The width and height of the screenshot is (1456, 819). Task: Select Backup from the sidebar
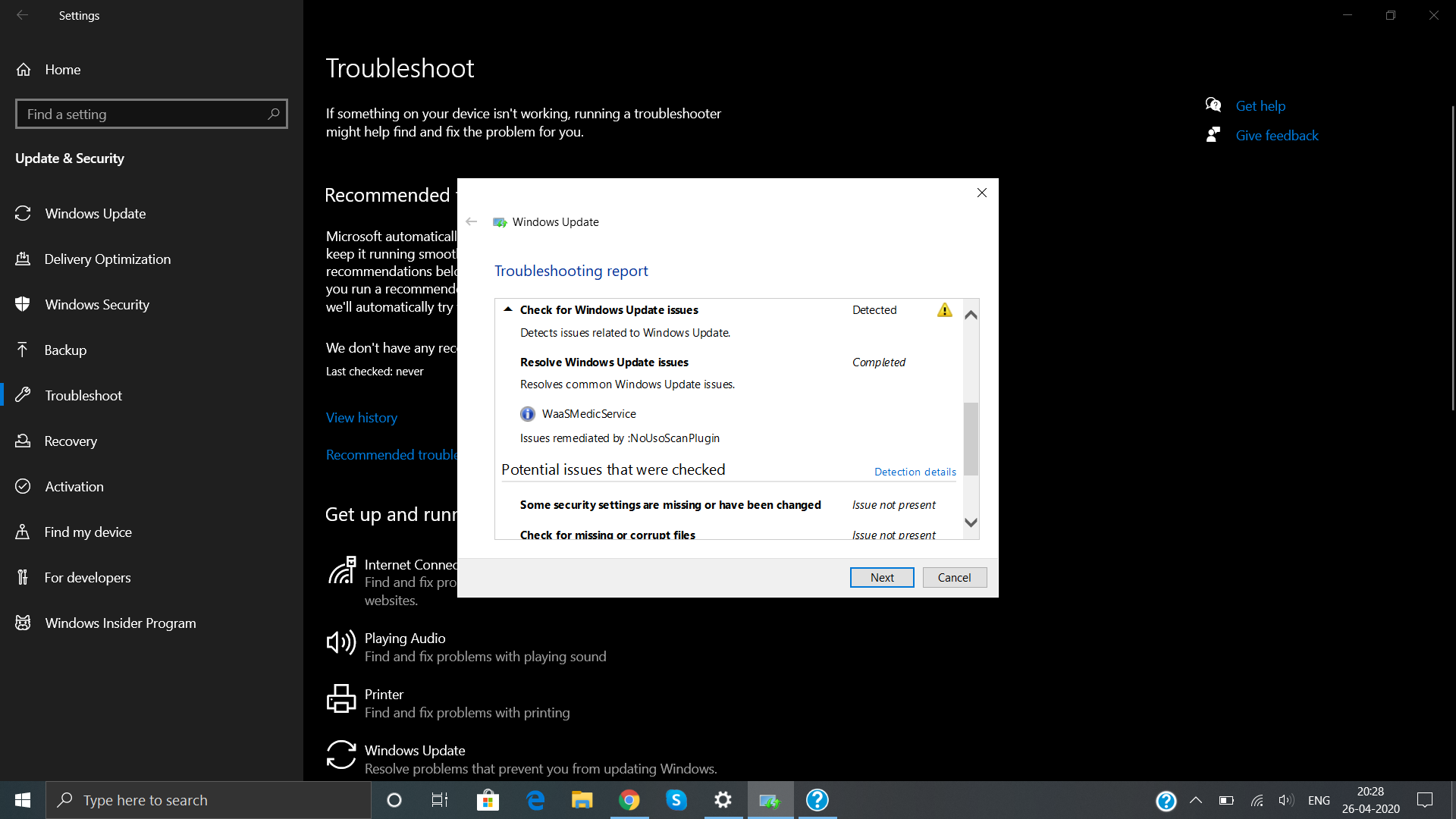tap(65, 350)
